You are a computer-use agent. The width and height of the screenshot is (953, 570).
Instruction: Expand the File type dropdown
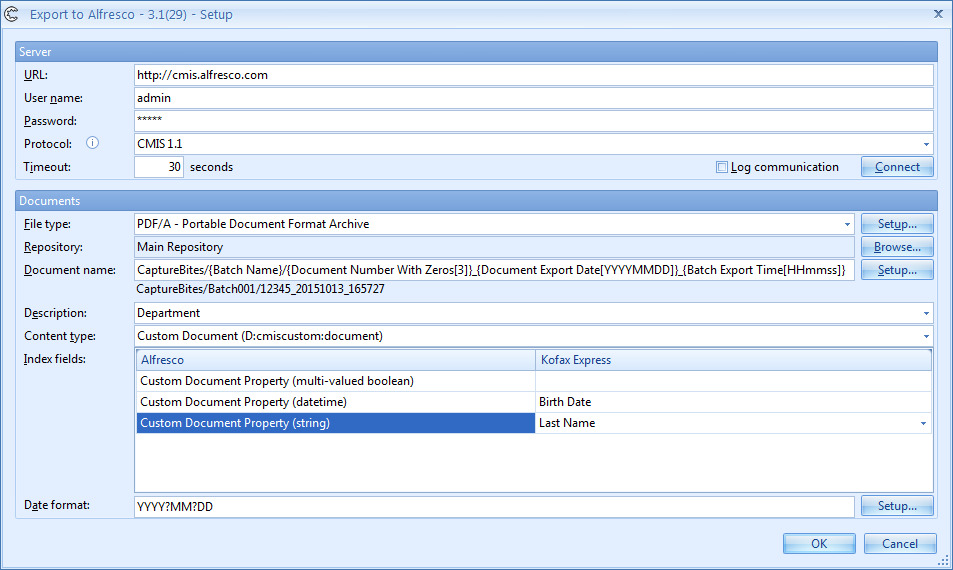tap(847, 225)
